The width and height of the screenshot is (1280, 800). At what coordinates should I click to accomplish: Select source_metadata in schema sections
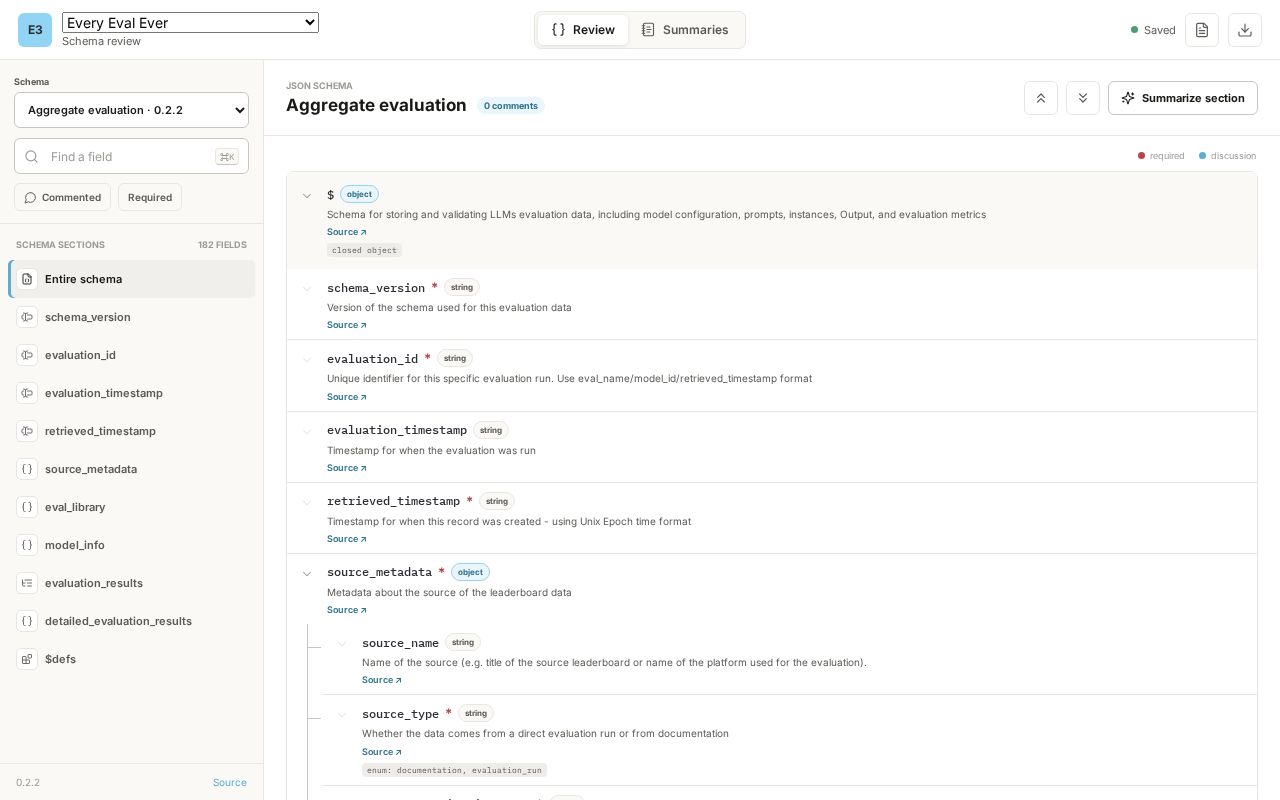(132, 469)
